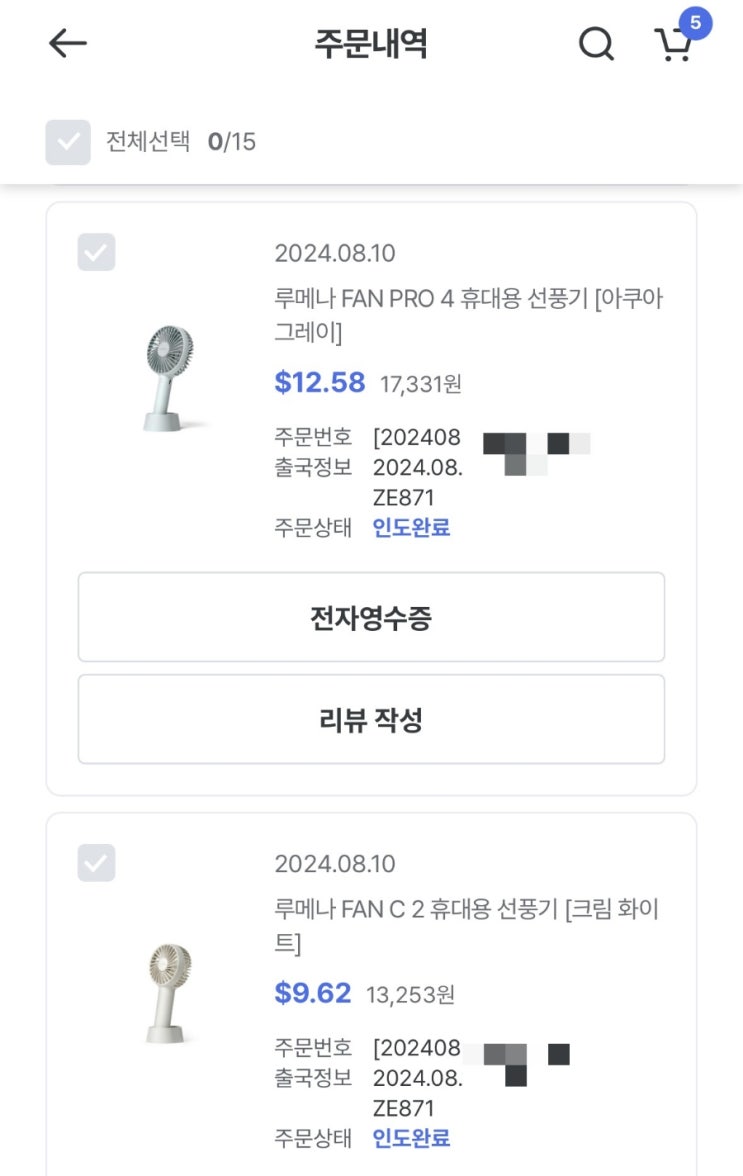743x1176 pixels.
Task: Open the shopping cart
Action: (x=674, y=45)
